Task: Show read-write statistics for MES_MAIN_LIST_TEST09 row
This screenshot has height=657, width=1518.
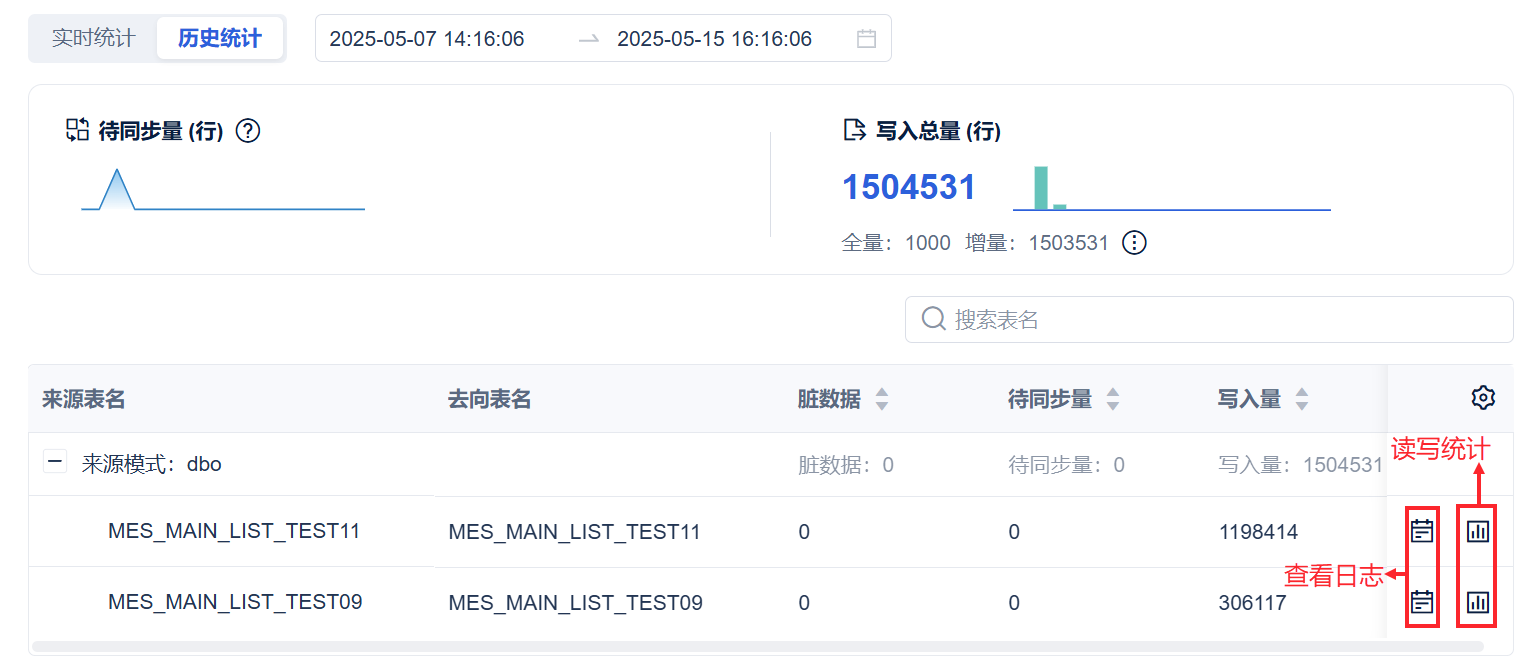Action: (1477, 602)
